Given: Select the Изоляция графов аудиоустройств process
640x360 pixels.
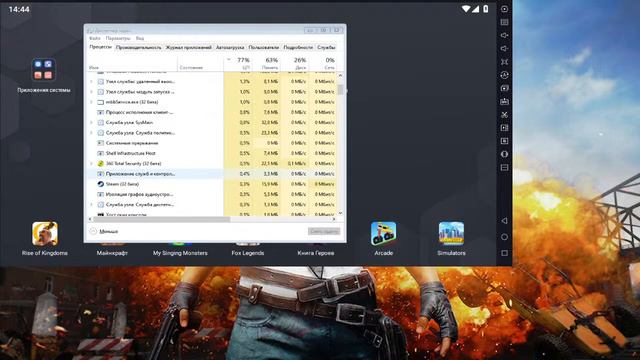Looking at the screenshot, I should (212, 194).
